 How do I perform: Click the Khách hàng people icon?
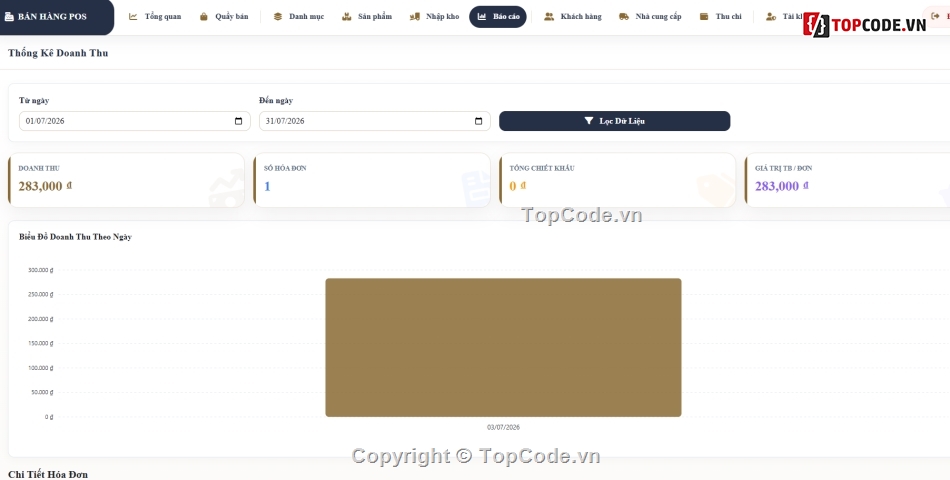point(549,16)
